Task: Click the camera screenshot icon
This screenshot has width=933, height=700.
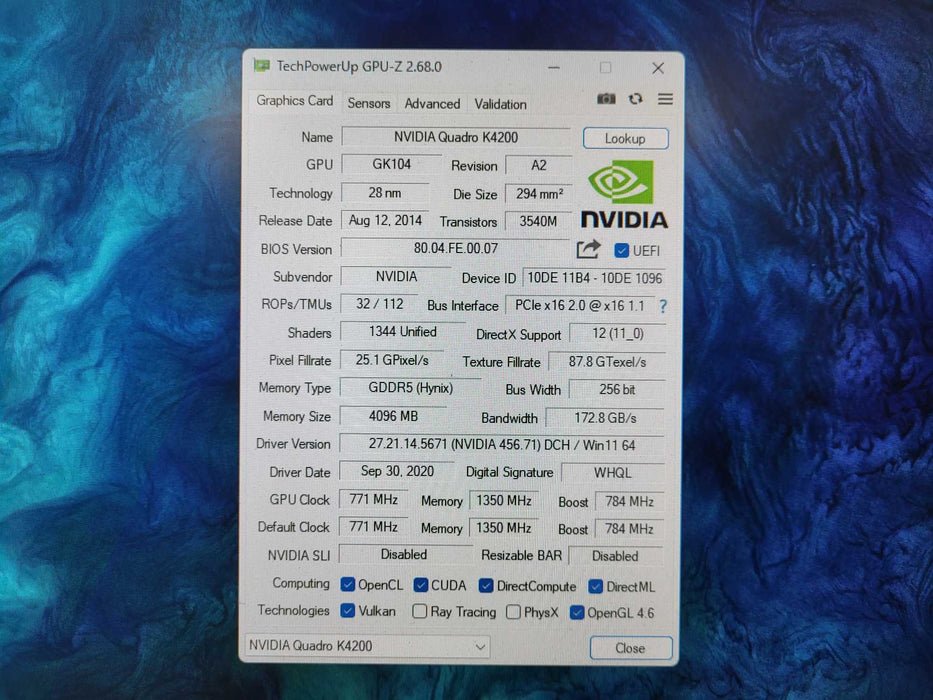Action: (x=607, y=98)
